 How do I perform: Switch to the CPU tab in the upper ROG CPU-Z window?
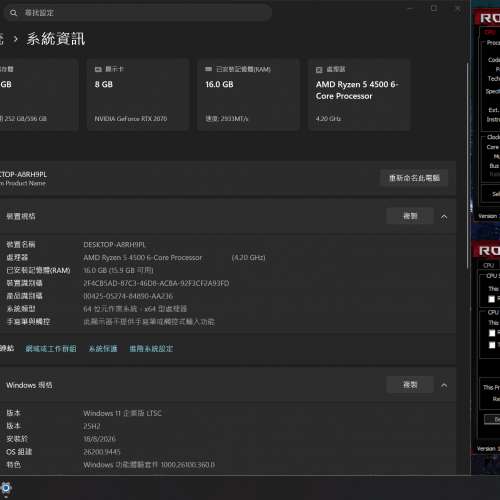point(490,32)
